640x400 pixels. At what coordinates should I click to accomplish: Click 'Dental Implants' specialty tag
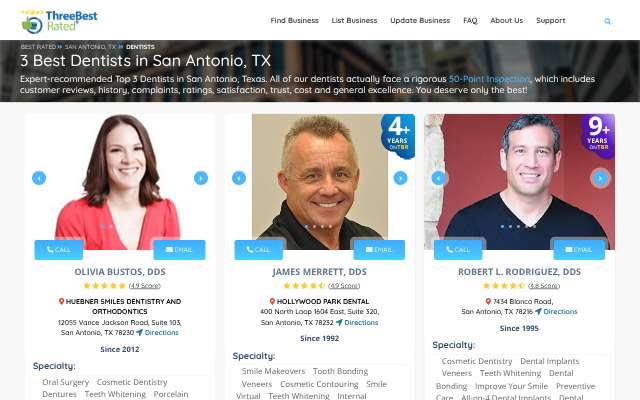click(x=549, y=361)
